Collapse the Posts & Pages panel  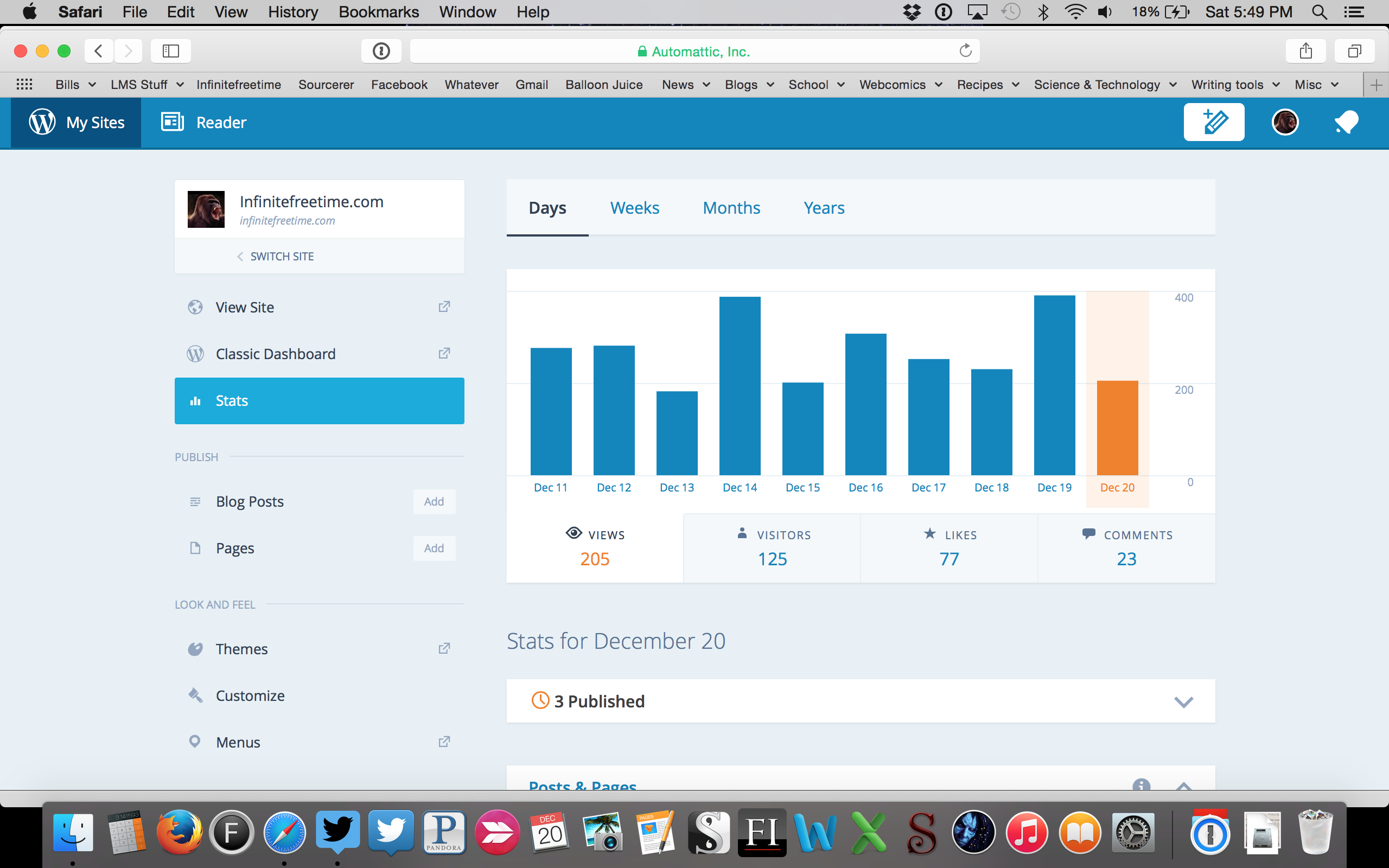click(x=1183, y=786)
